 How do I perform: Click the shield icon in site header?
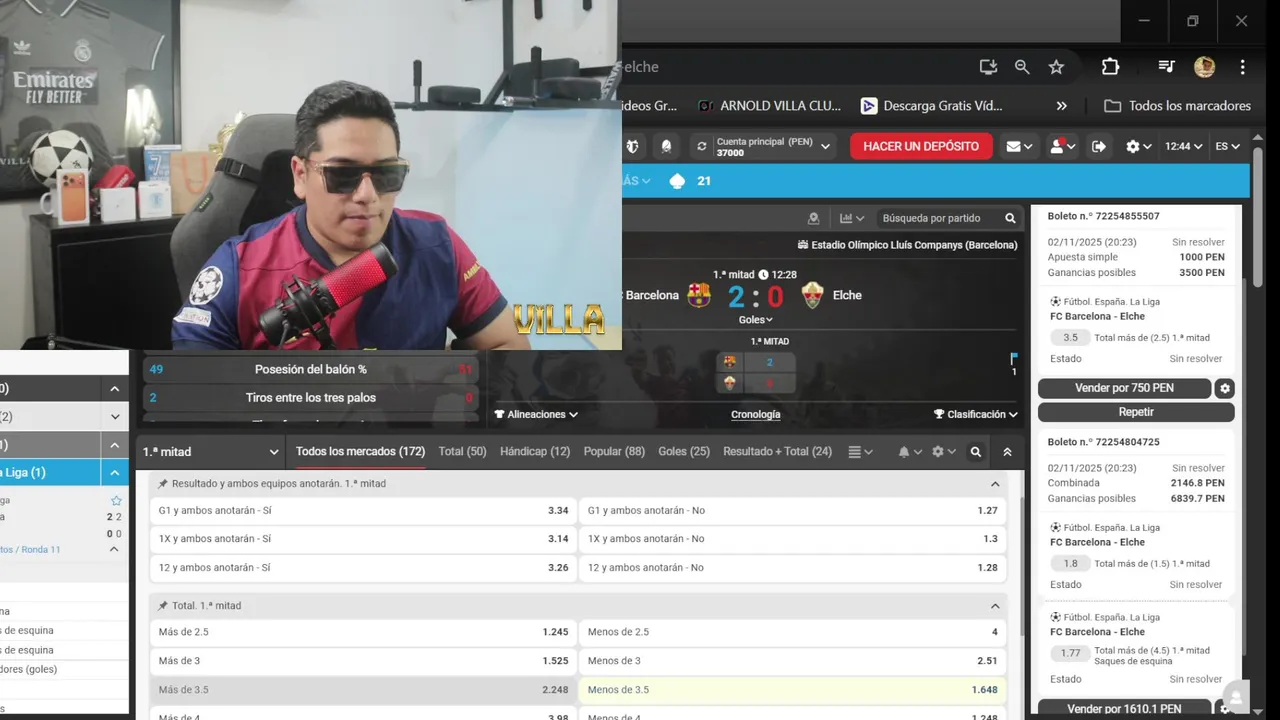coord(632,147)
